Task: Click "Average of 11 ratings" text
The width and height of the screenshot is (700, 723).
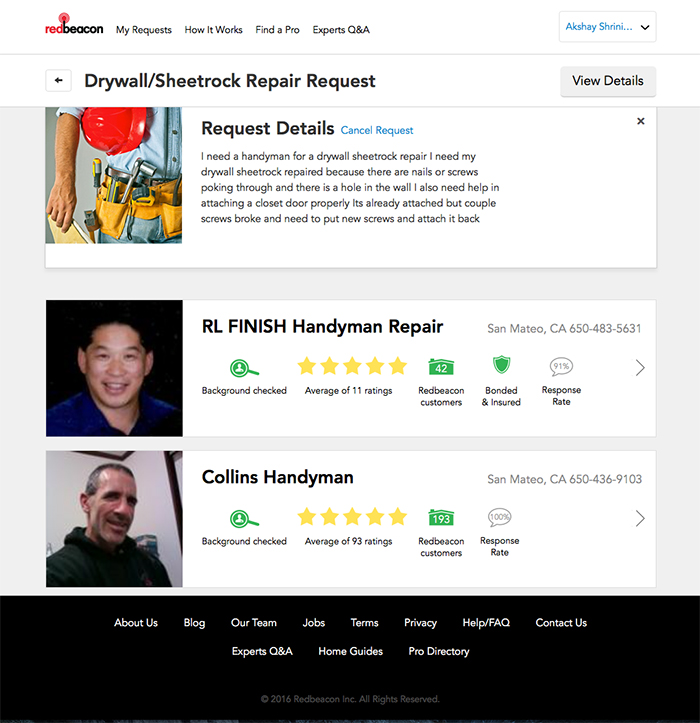Action: [x=348, y=391]
